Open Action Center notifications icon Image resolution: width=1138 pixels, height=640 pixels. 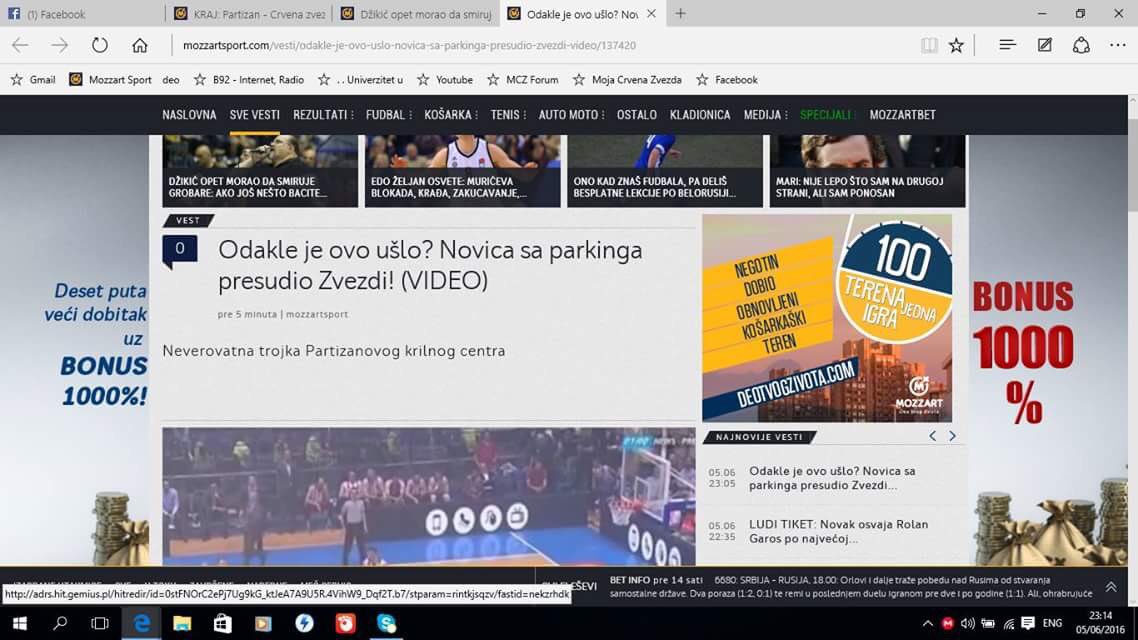click(1028, 623)
